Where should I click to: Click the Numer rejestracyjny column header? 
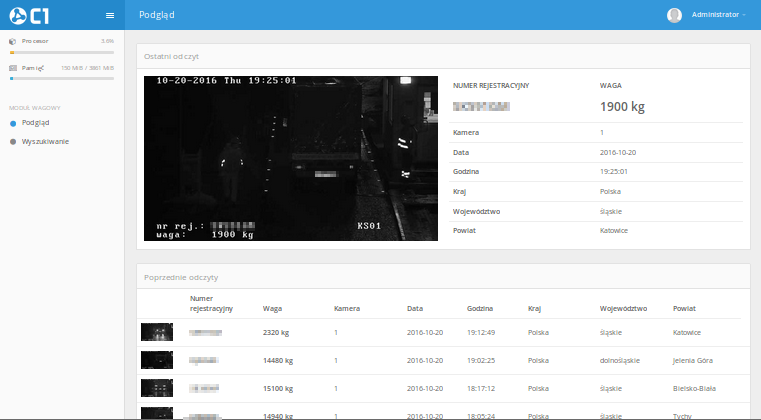[x=211, y=303]
